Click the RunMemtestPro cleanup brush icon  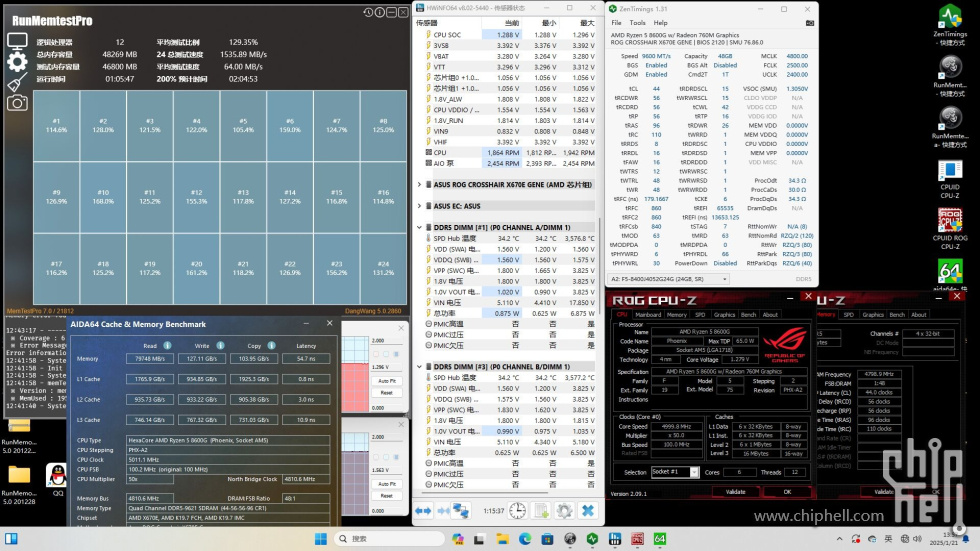(x=17, y=82)
